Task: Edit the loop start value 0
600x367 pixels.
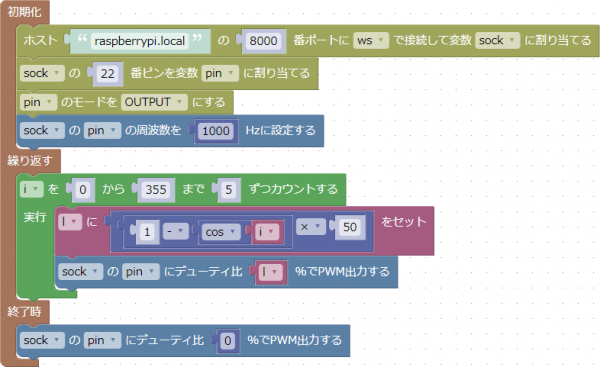Action: click(83, 189)
